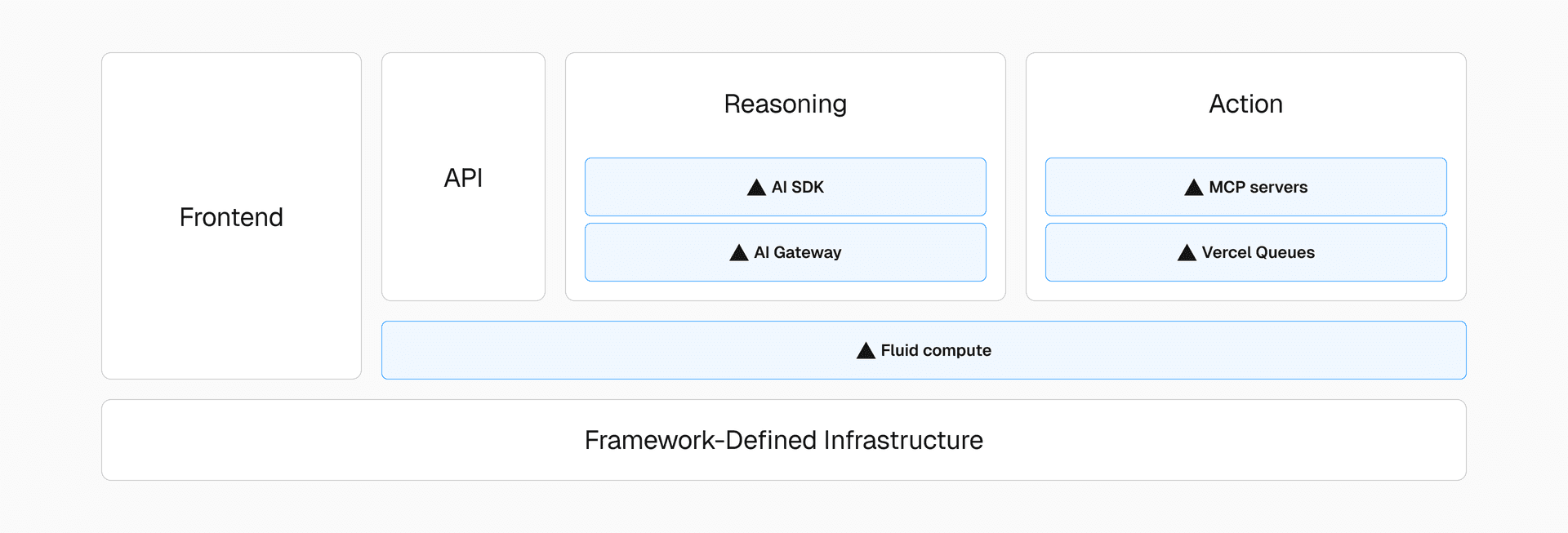1568x533 pixels.
Task: Click the triangle logo beside AI Gateway
Action: coord(738,253)
